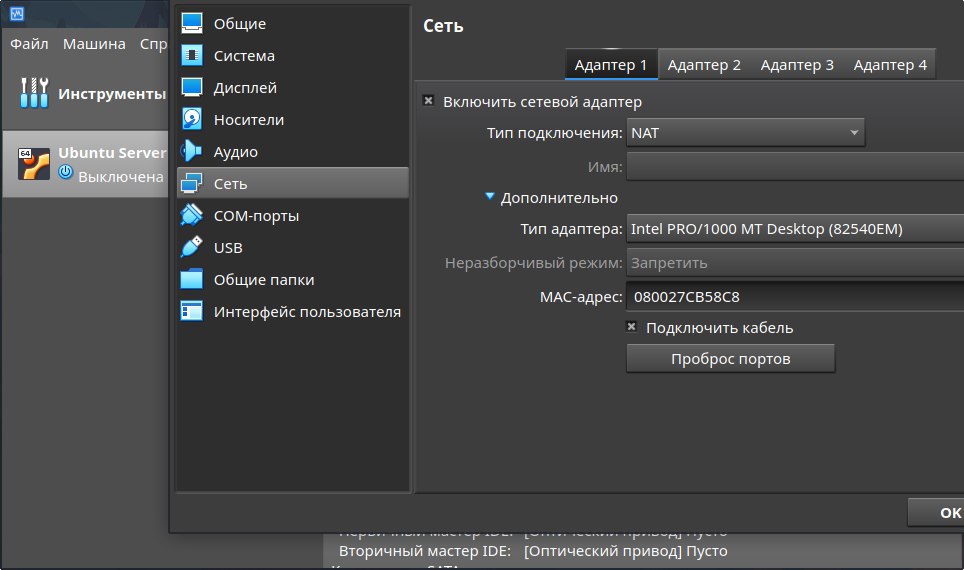The height and width of the screenshot is (570, 964).
Task: Open the Общие settings icon
Action: [191, 24]
